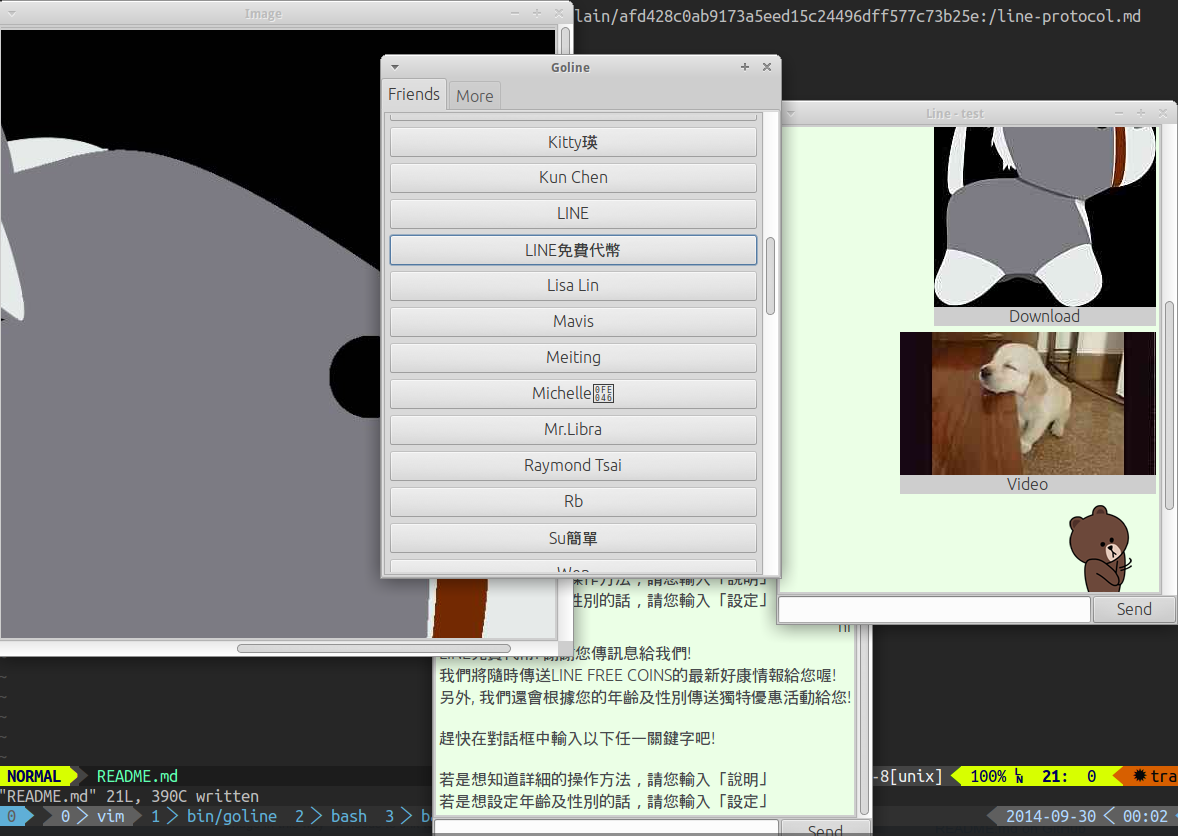Select the Michelle contact

[573, 394]
